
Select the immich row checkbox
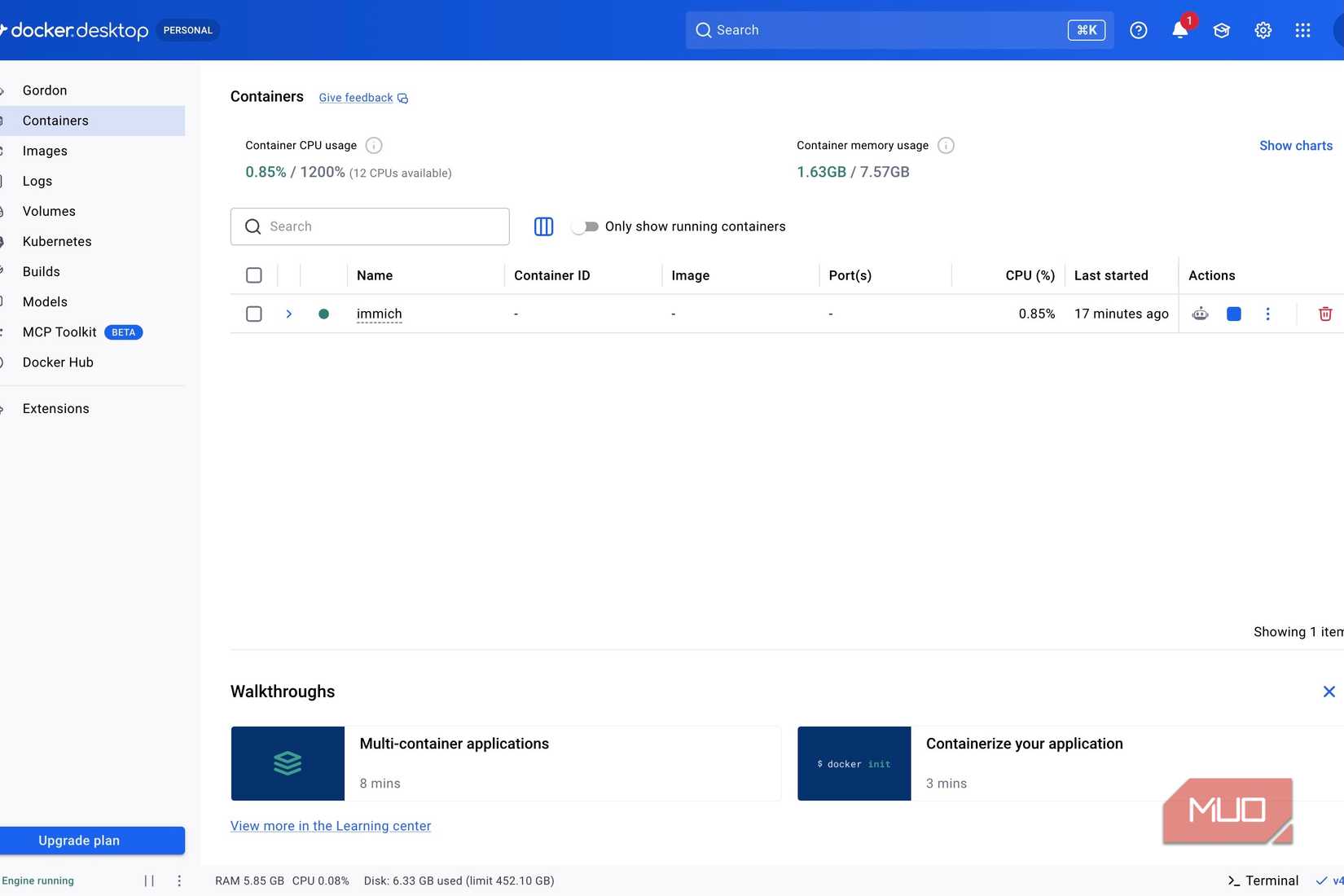[x=254, y=314]
